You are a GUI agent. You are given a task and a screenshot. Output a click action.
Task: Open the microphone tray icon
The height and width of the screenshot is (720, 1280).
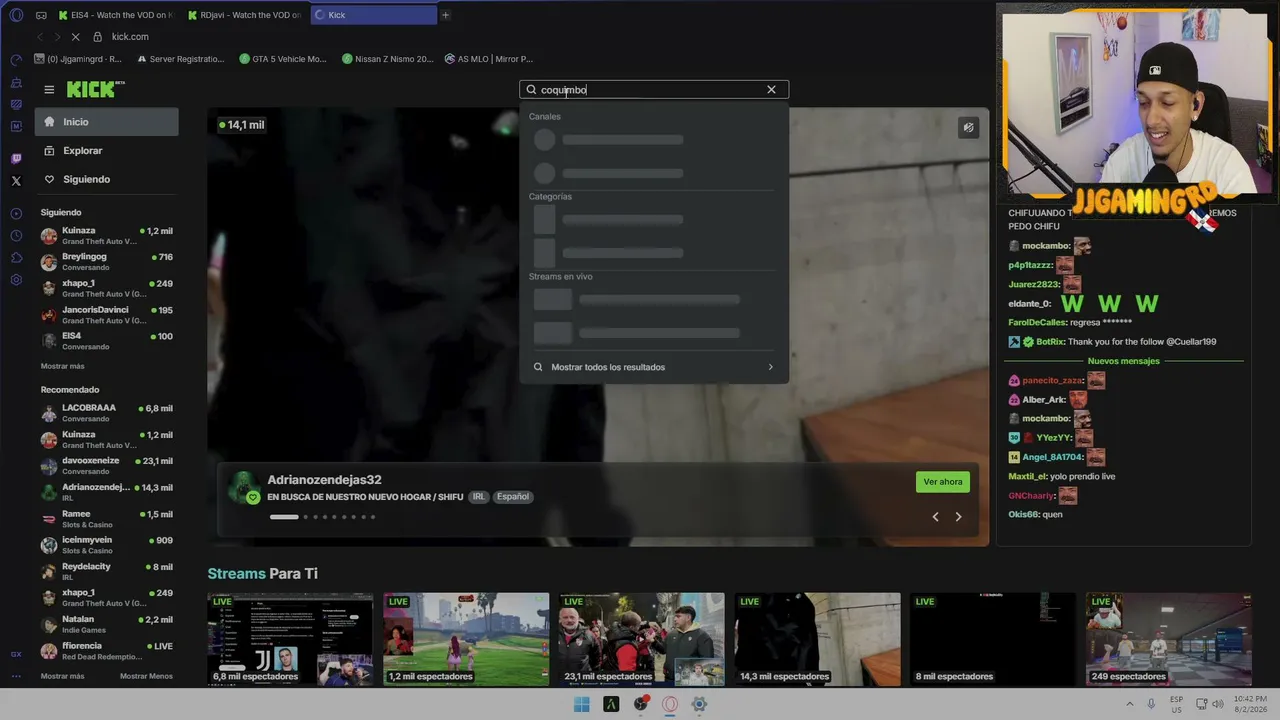(1151, 704)
